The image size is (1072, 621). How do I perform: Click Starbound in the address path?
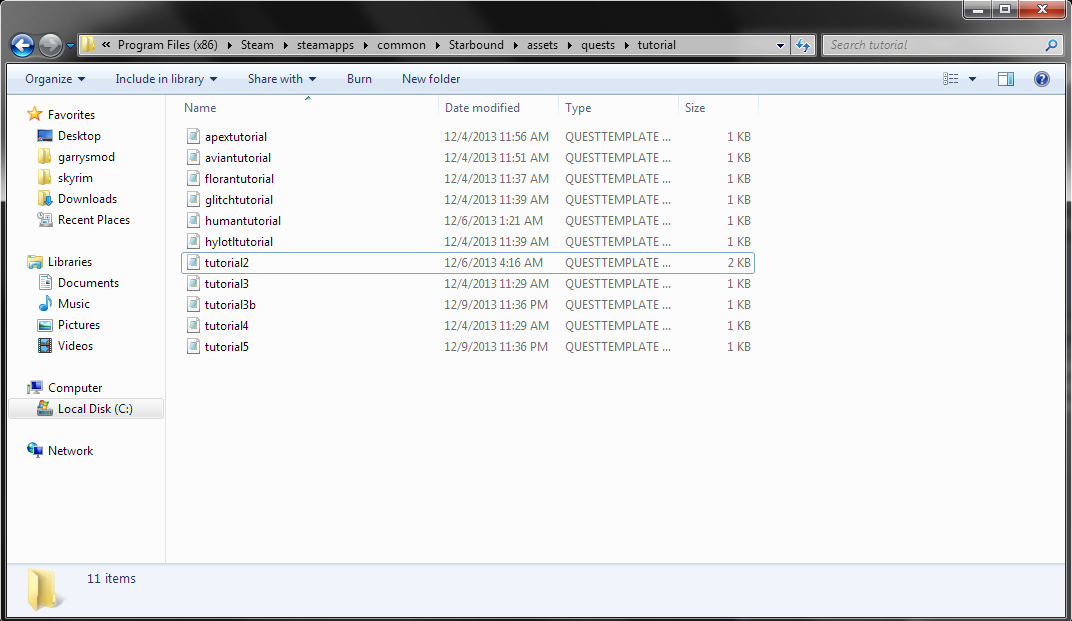(476, 45)
